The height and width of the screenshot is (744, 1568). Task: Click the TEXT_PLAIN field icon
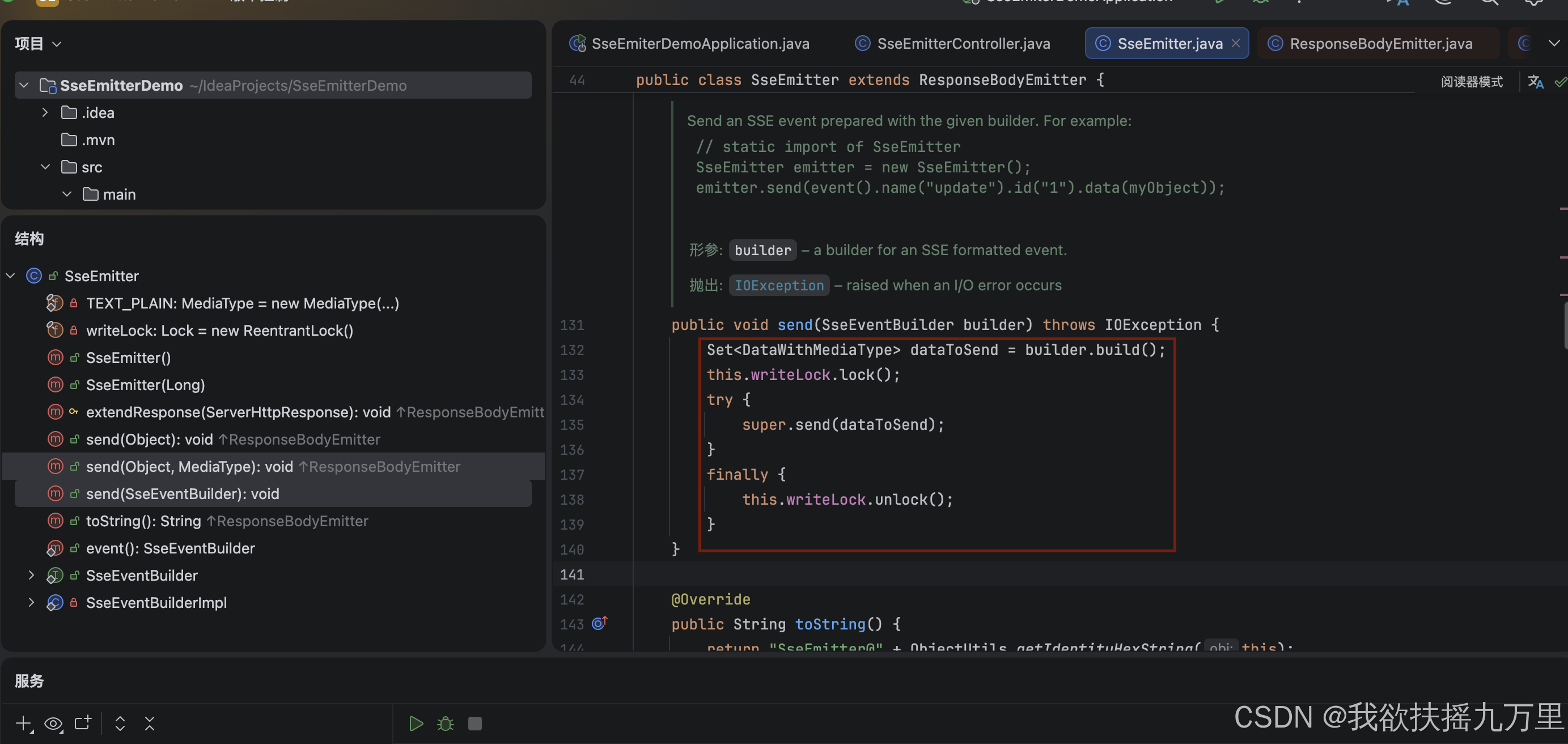coord(55,303)
